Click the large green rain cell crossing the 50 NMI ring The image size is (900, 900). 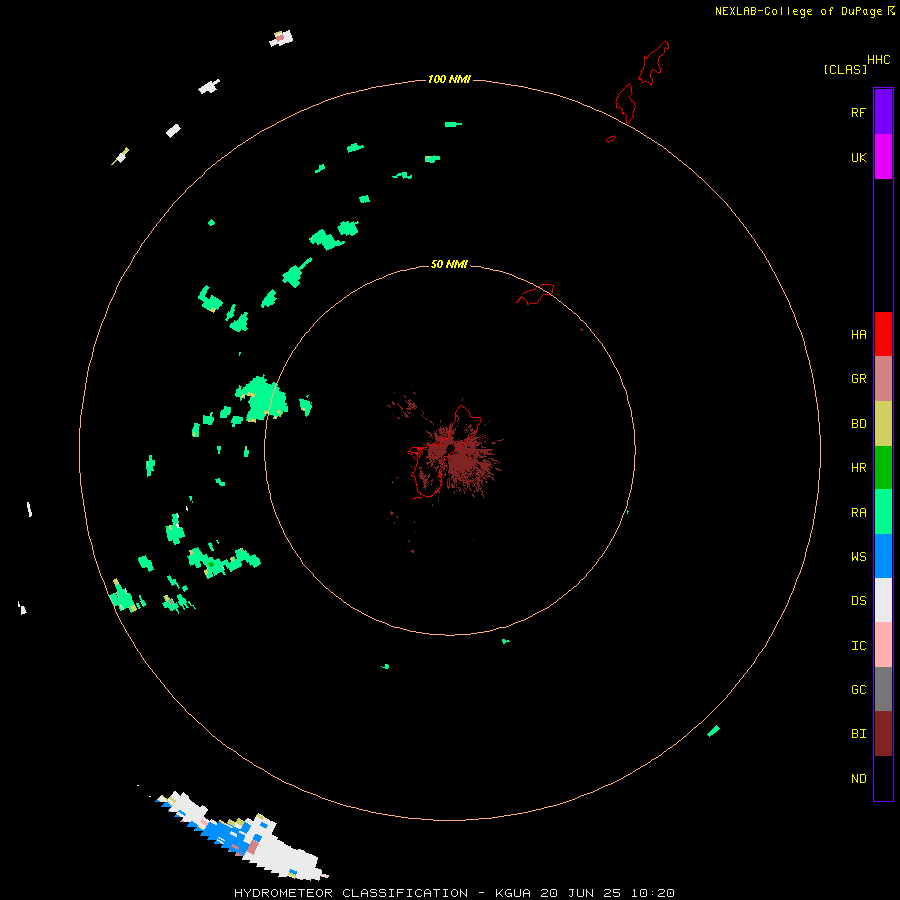(262, 398)
